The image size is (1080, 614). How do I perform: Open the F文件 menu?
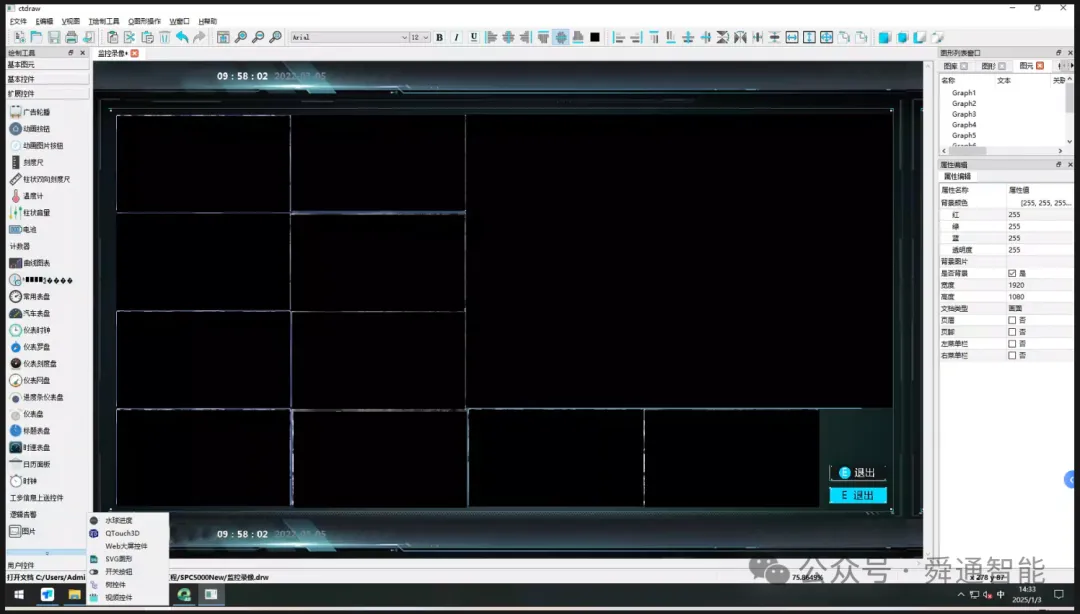pyautogui.click(x=18, y=21)
